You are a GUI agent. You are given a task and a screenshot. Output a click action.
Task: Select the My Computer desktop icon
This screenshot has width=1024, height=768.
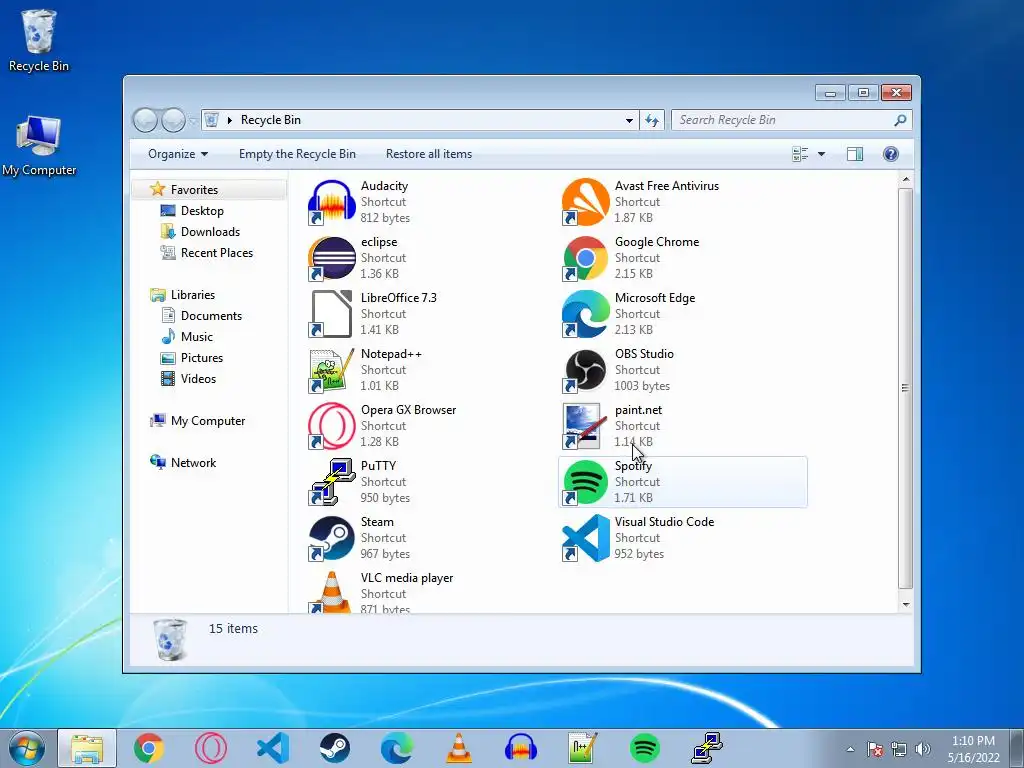click(39, 146)
